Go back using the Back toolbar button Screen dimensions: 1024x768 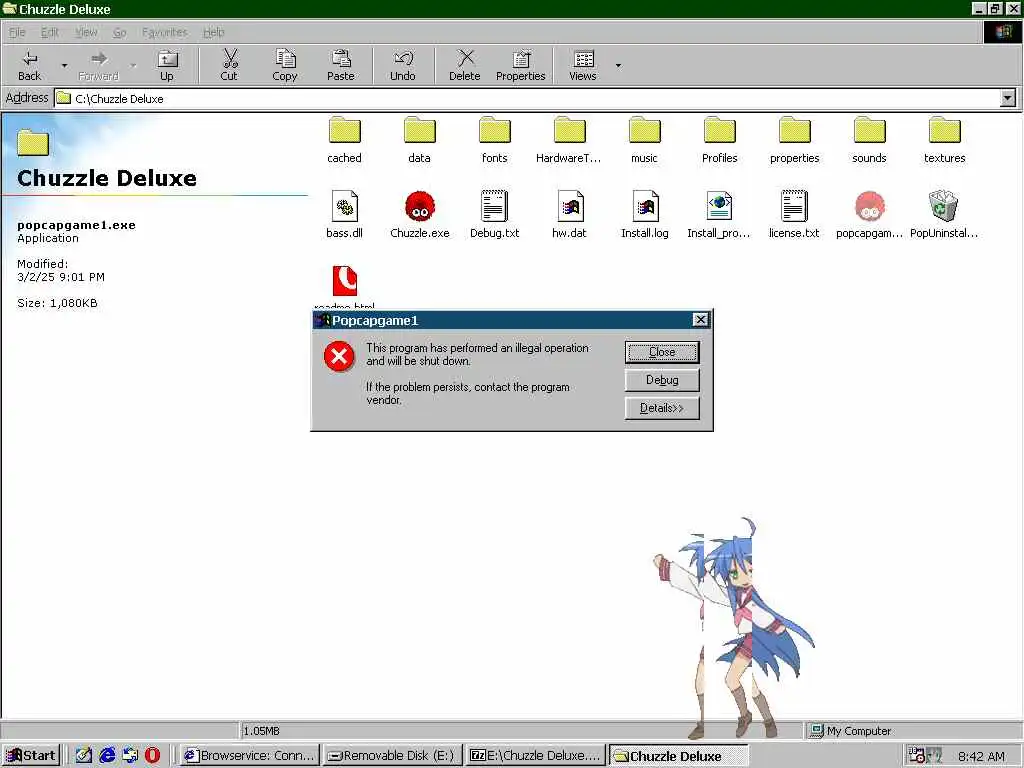(29, 65)
